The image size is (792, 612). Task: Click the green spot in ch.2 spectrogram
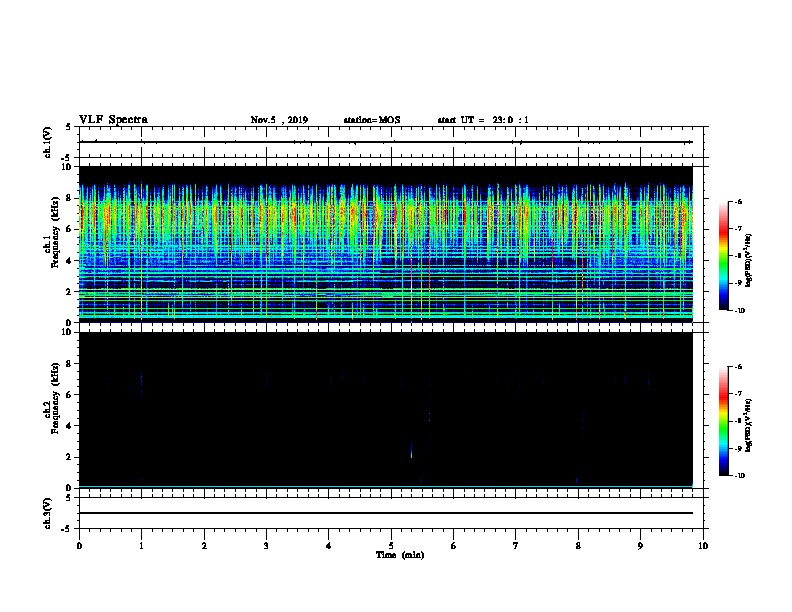tap(411, 454)
